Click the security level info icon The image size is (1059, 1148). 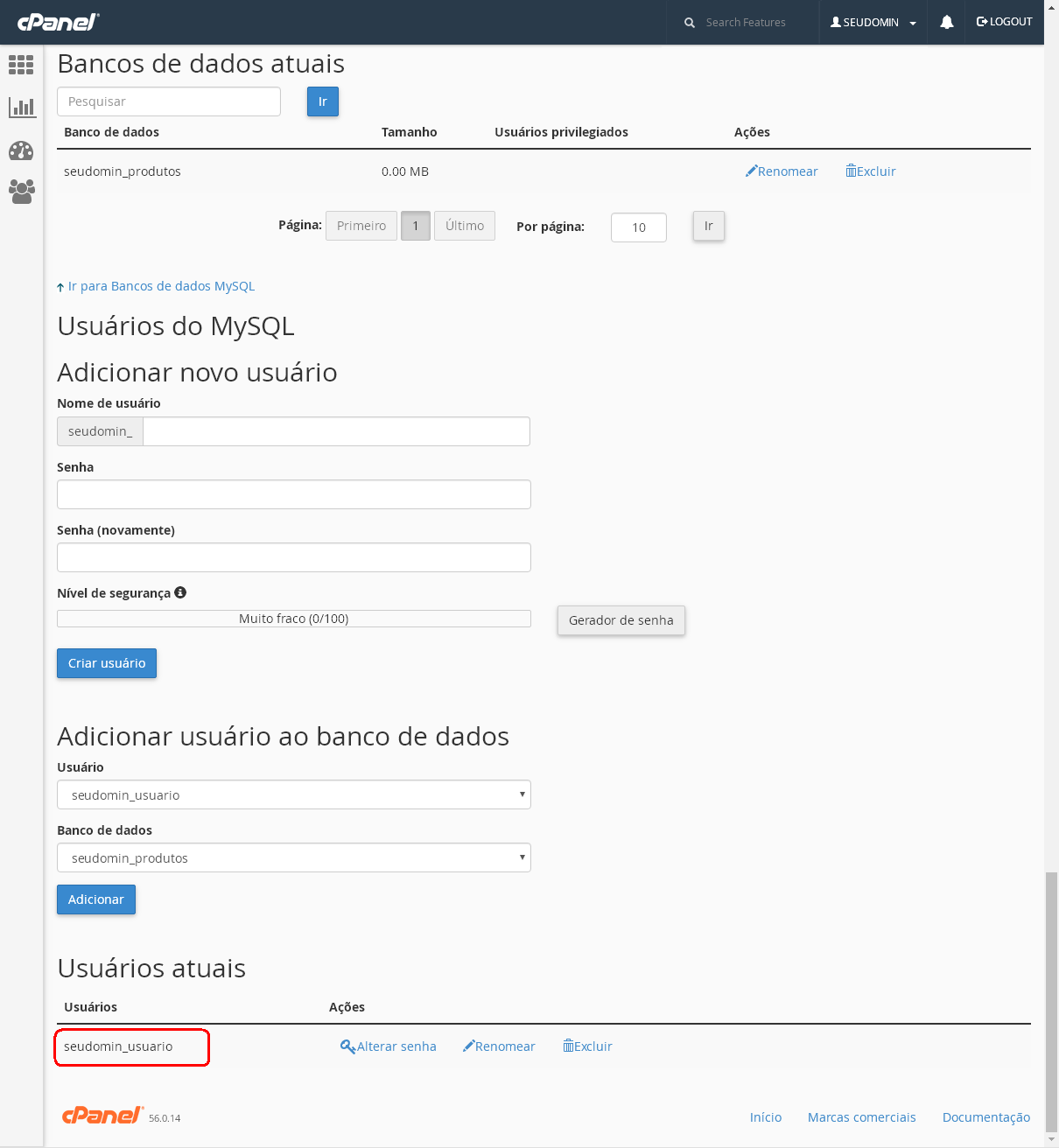pyautogui.click(x=180, y=592)
